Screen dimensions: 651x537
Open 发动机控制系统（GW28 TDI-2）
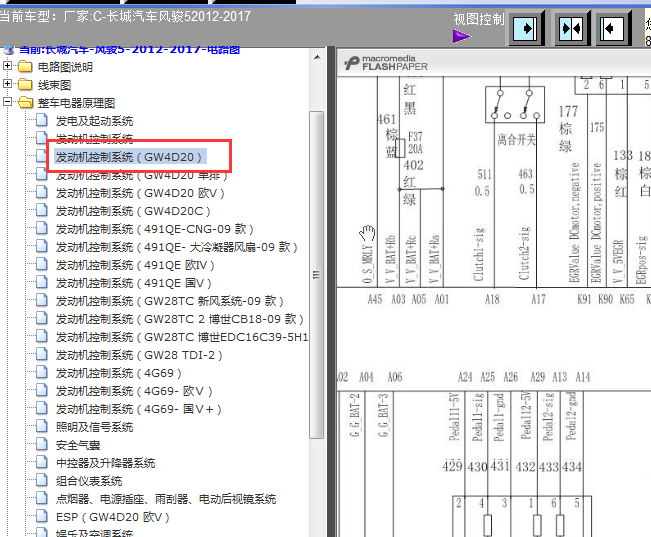[139, 355]
